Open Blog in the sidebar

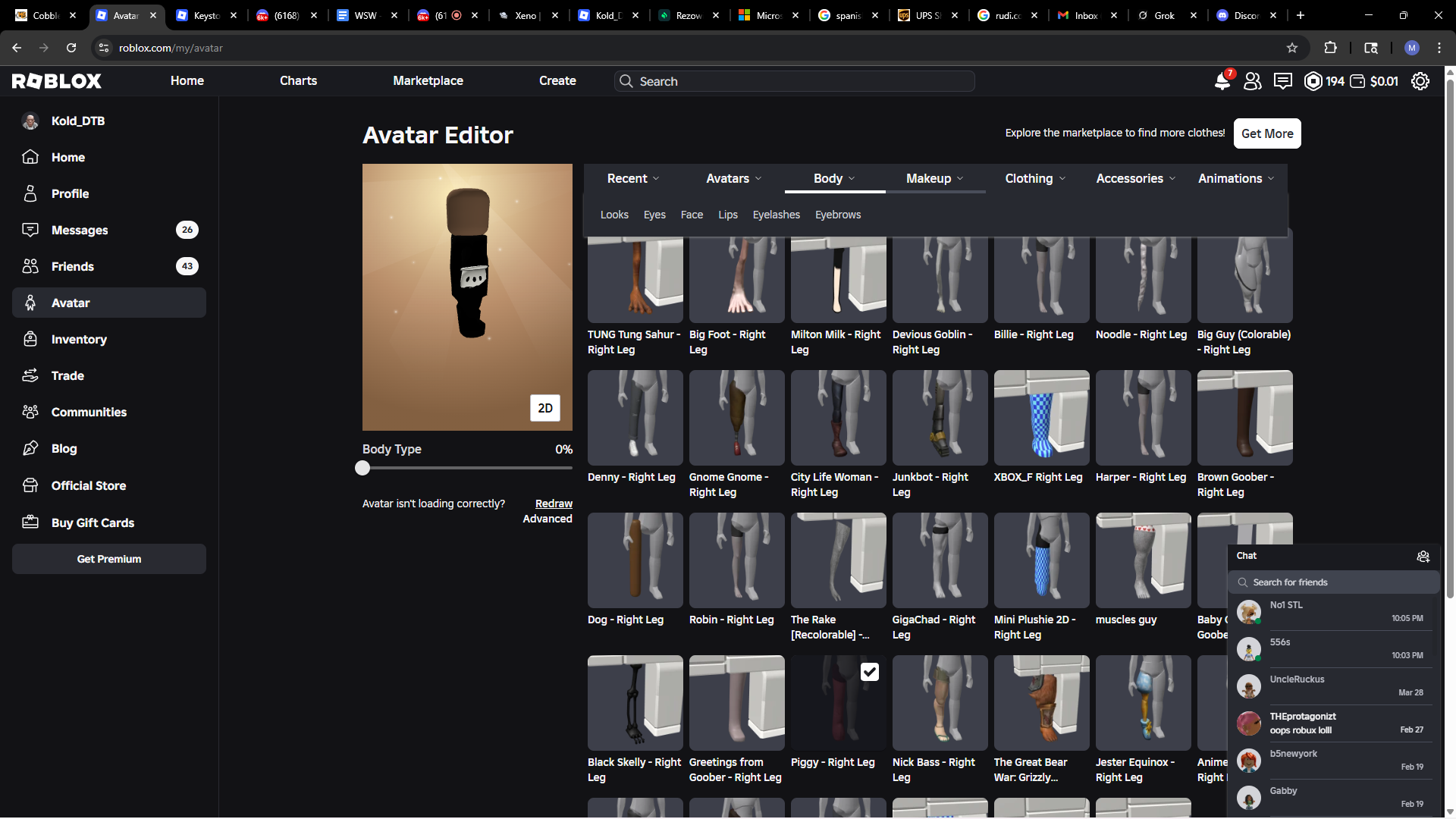pos(109,448)
